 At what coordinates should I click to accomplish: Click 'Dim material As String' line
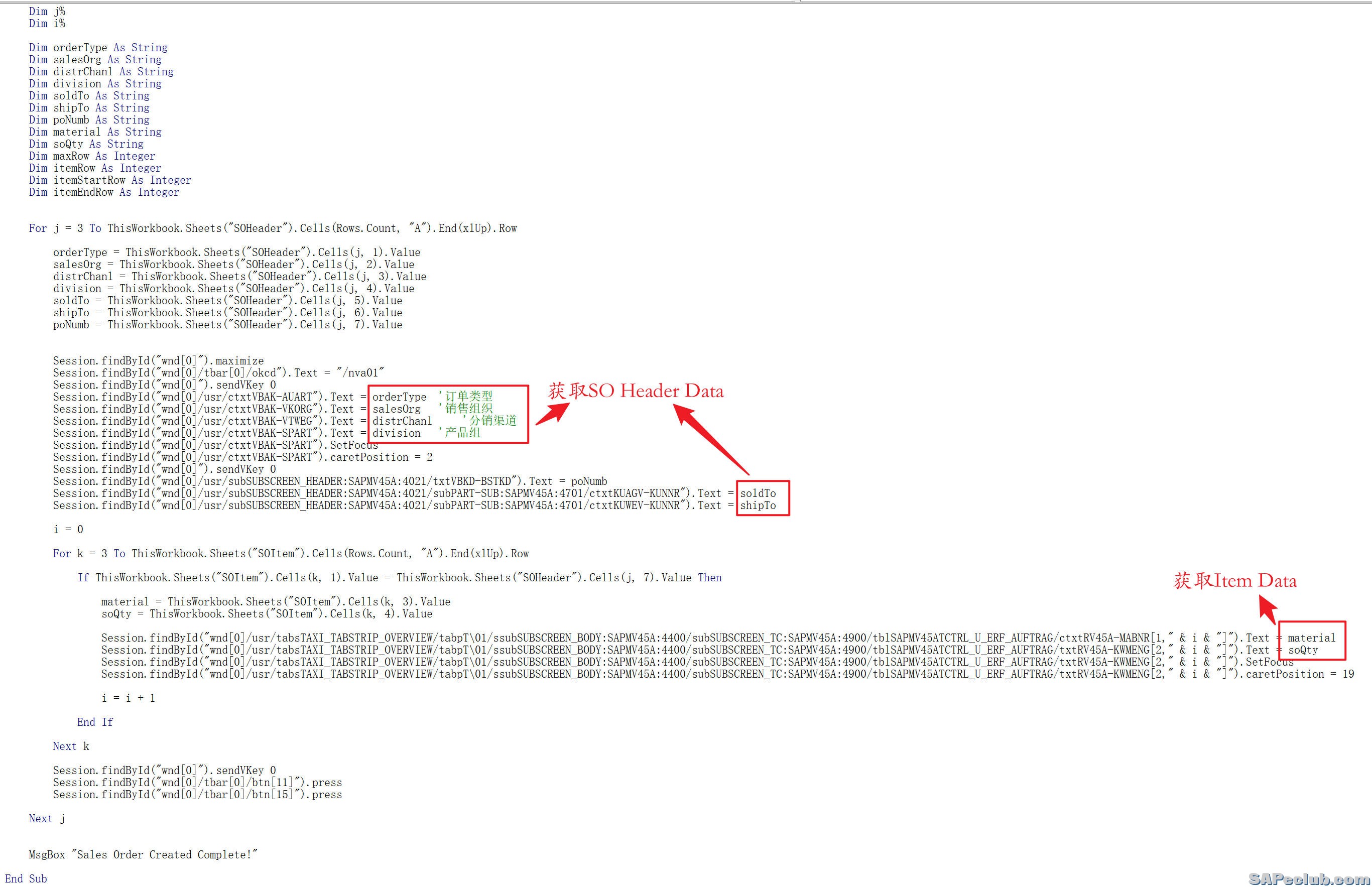95,133
